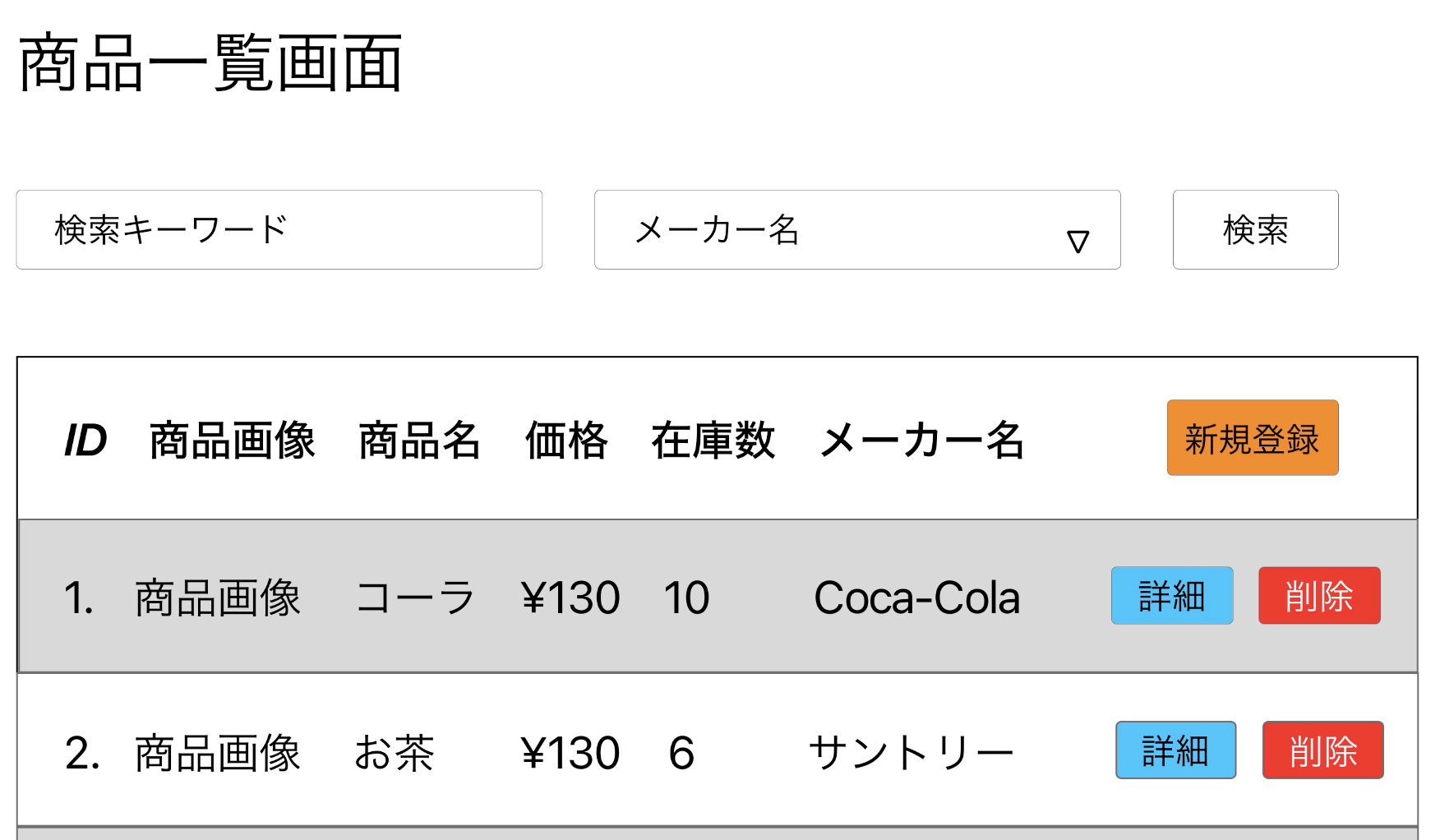This screenshot has width=1440, height=840.
Task: Click the 価格 column header
Action: click(x=566, y=441)
